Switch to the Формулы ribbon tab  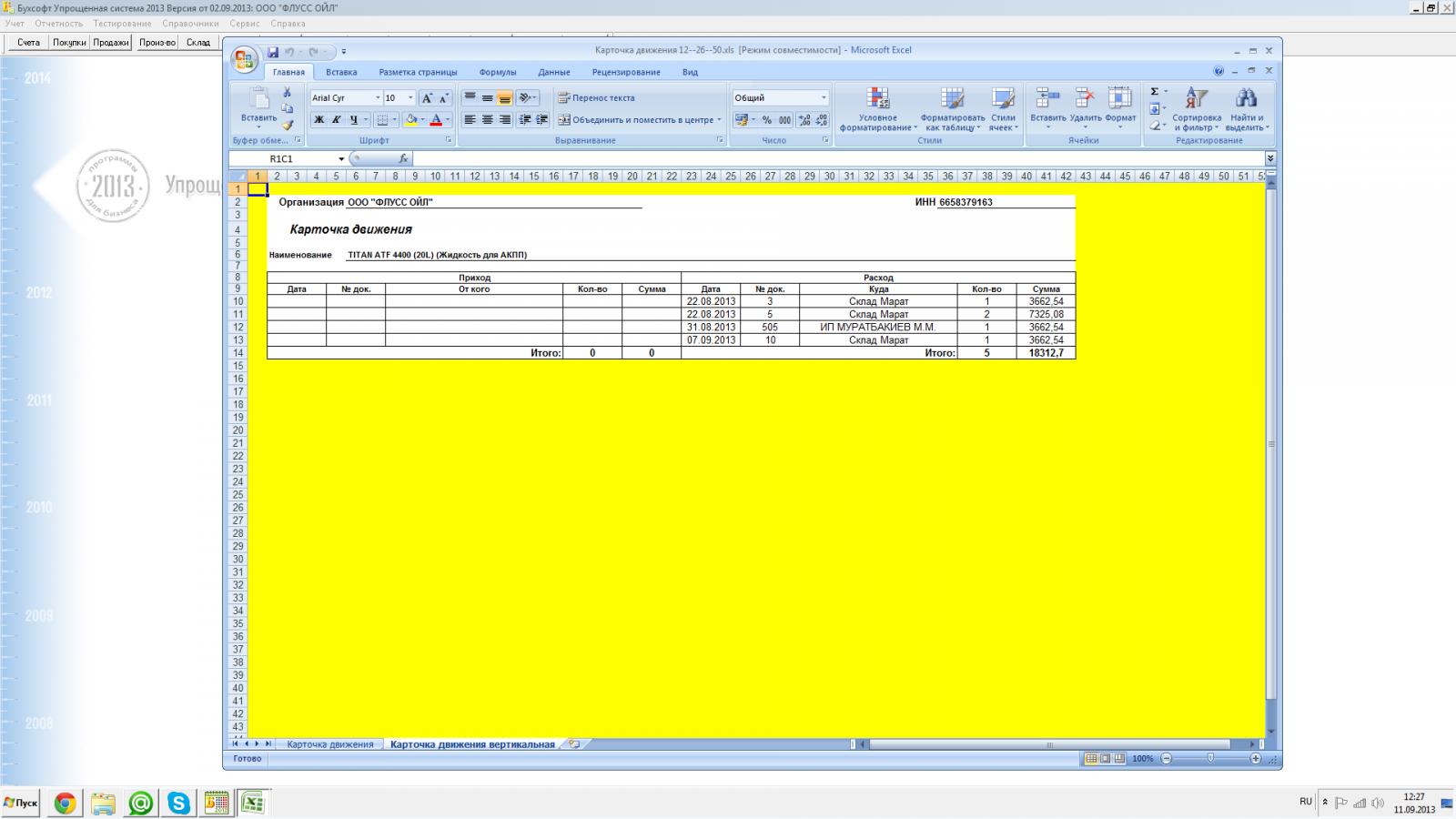coord(497,72)
